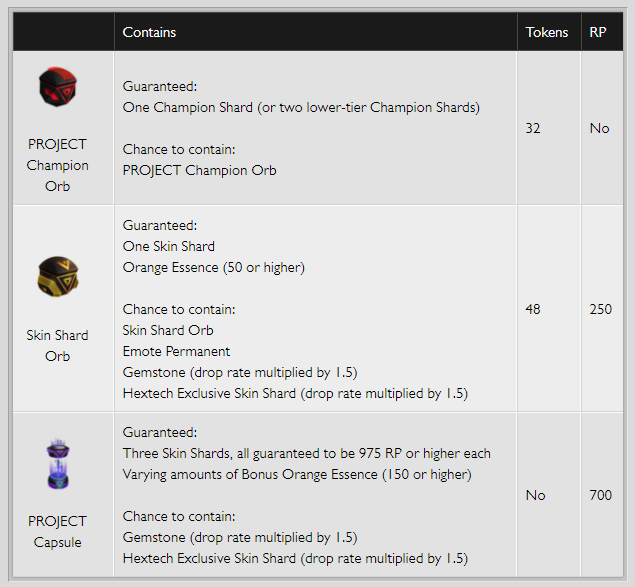
Task: Click the Skin Shard Orb name label
Action: point(57,345)
